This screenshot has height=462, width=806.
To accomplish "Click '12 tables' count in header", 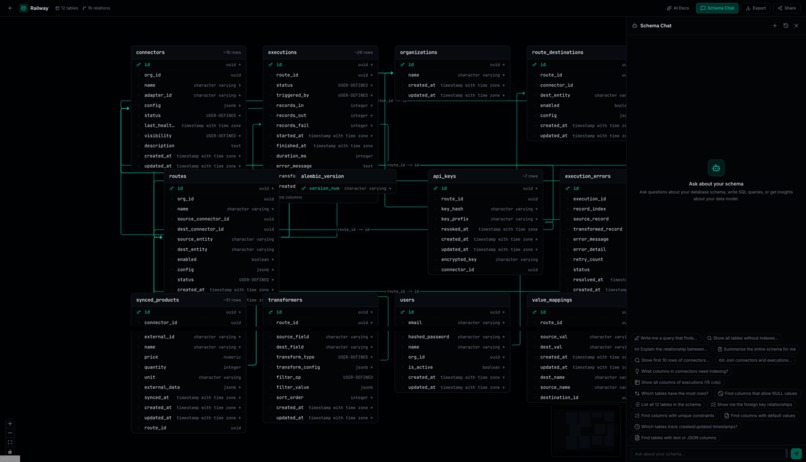I will [x=67, y=8].
